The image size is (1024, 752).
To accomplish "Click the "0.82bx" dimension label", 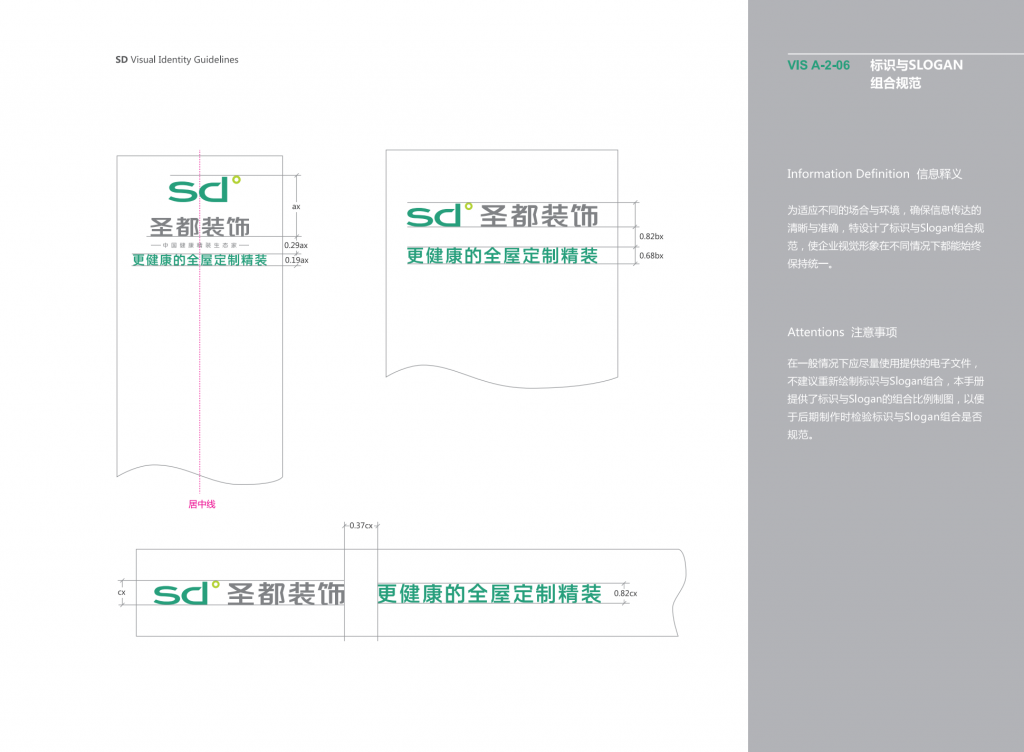I will click(x=651, y=236).
